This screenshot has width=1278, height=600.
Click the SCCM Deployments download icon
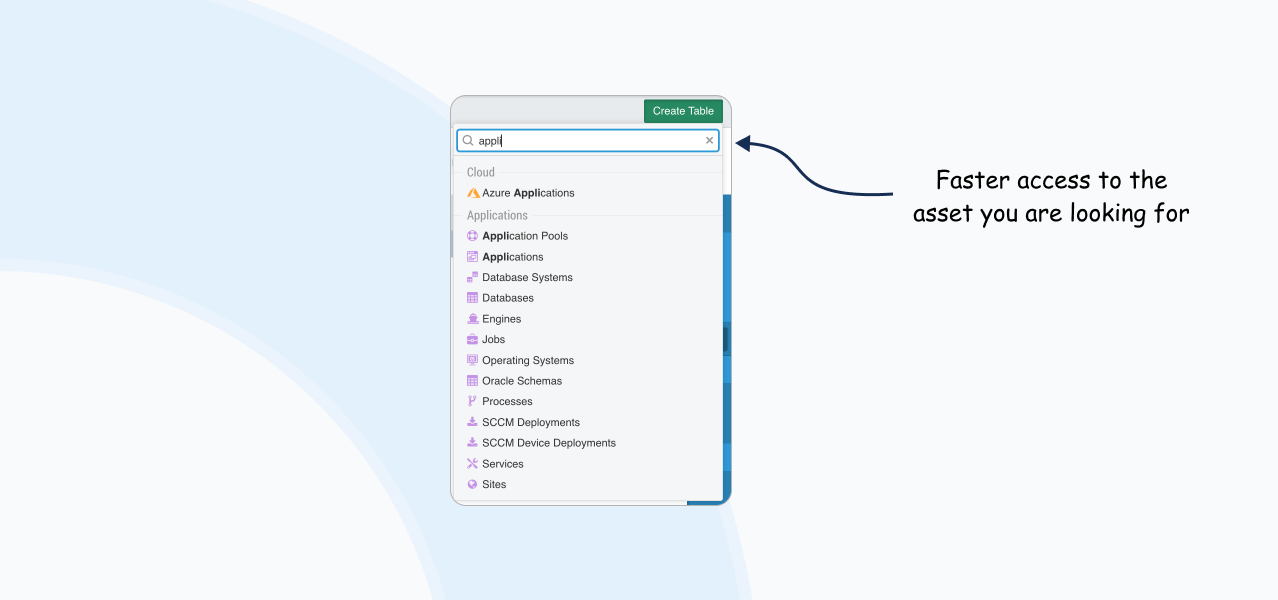[473, 422]
